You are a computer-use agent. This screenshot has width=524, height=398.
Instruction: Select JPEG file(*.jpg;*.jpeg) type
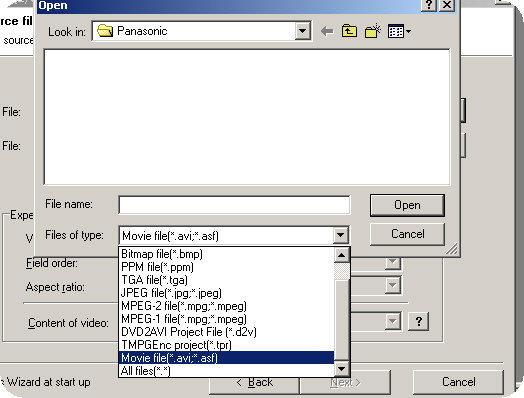point(226,293)
